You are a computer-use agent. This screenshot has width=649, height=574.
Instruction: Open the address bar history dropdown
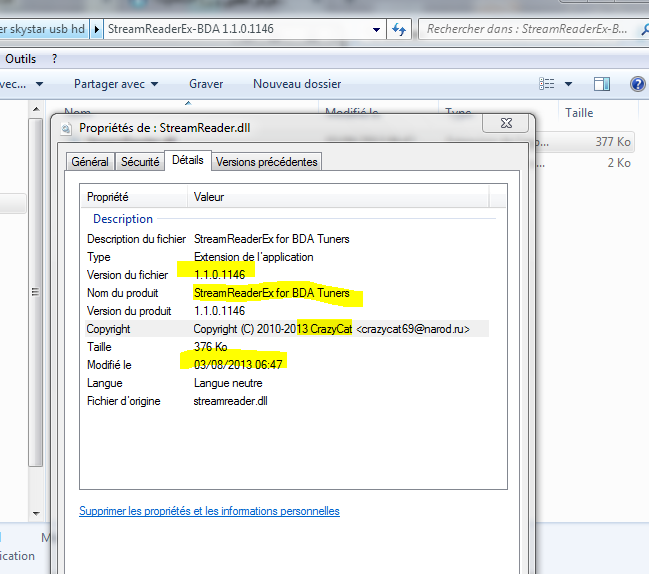pos(375,29)
